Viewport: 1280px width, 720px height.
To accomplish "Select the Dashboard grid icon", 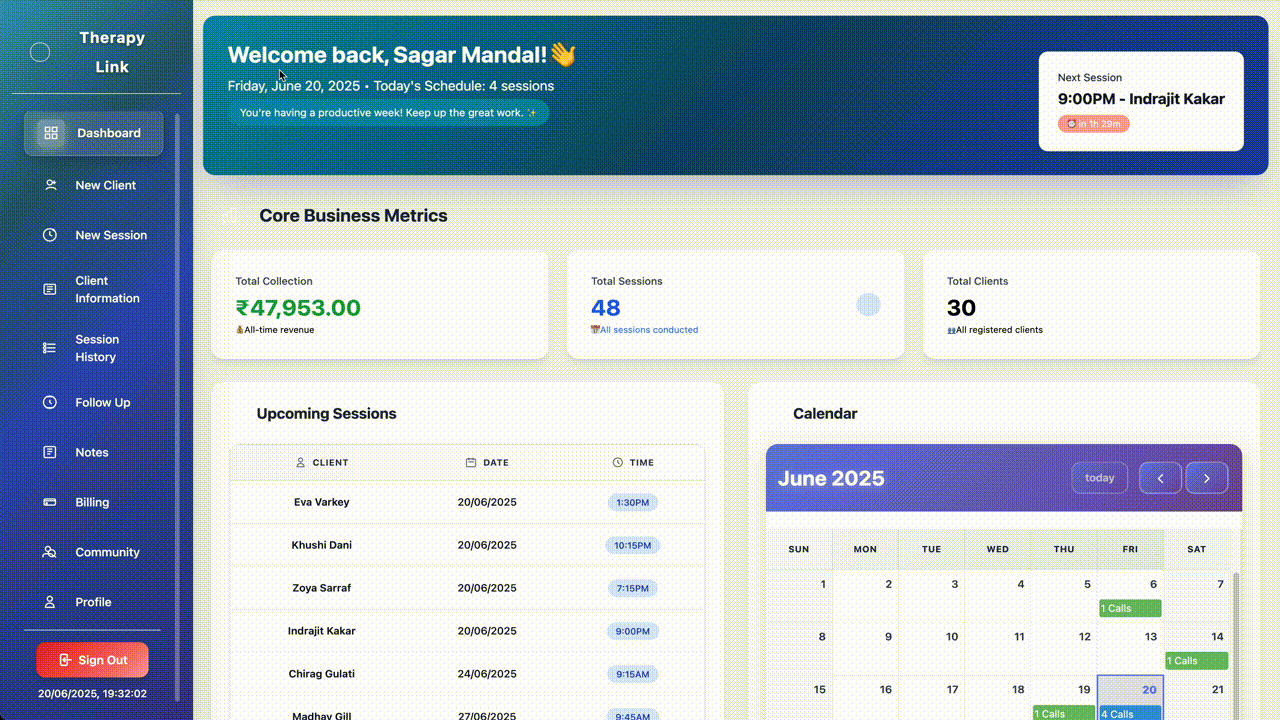I will pyautogui.click(x=50, y=132).
